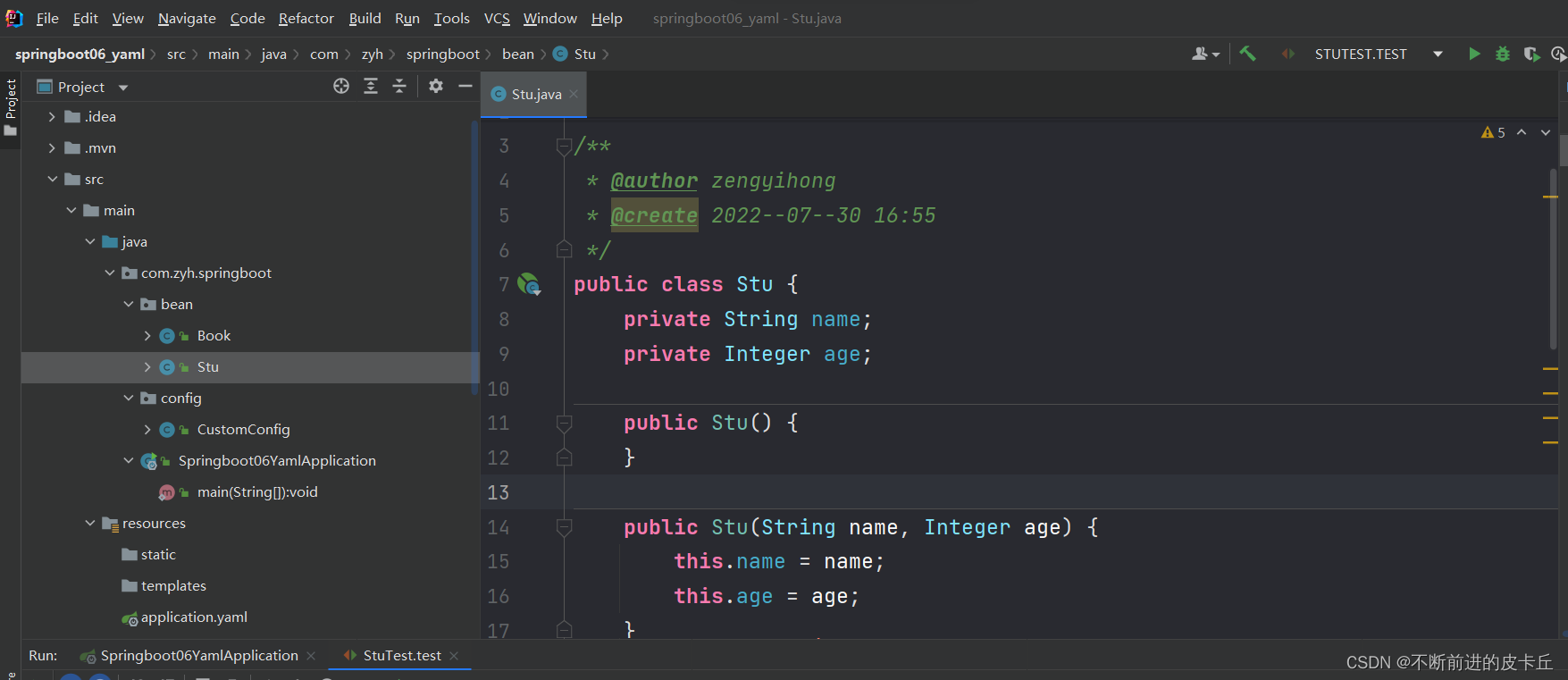Click the bean breadcrumb segment
This screenshot has width=1568, height=680.
tap(518, 54)
